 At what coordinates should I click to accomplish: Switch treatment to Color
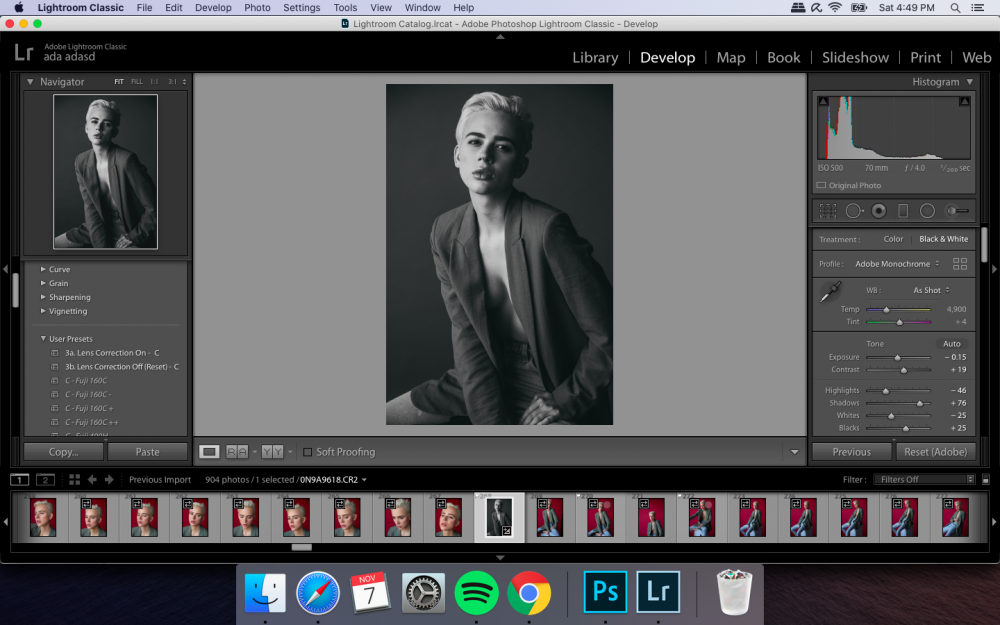coord(893,239)
